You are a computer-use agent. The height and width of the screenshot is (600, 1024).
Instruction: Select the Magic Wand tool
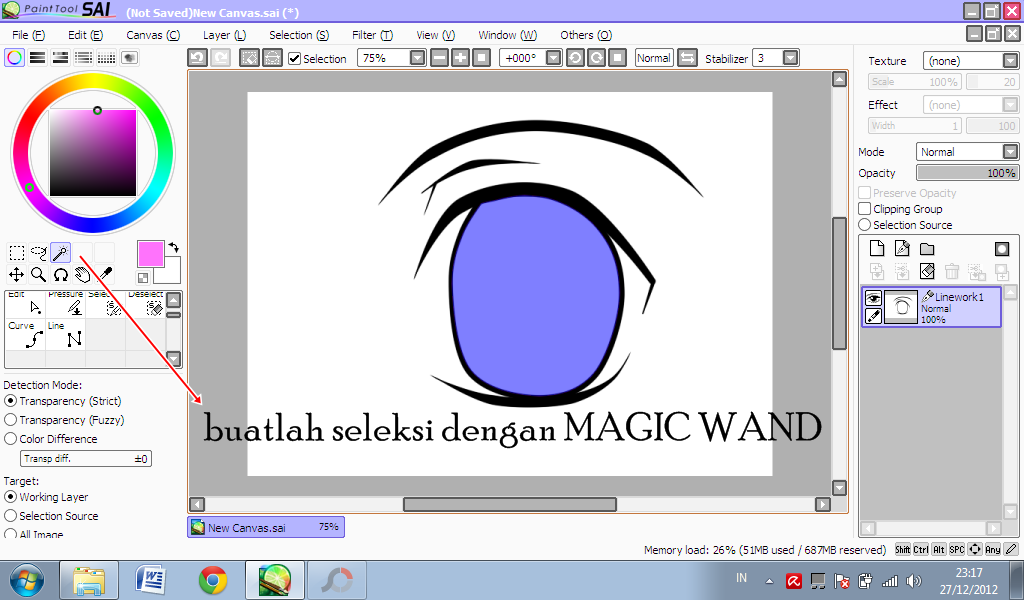(61, 253)
